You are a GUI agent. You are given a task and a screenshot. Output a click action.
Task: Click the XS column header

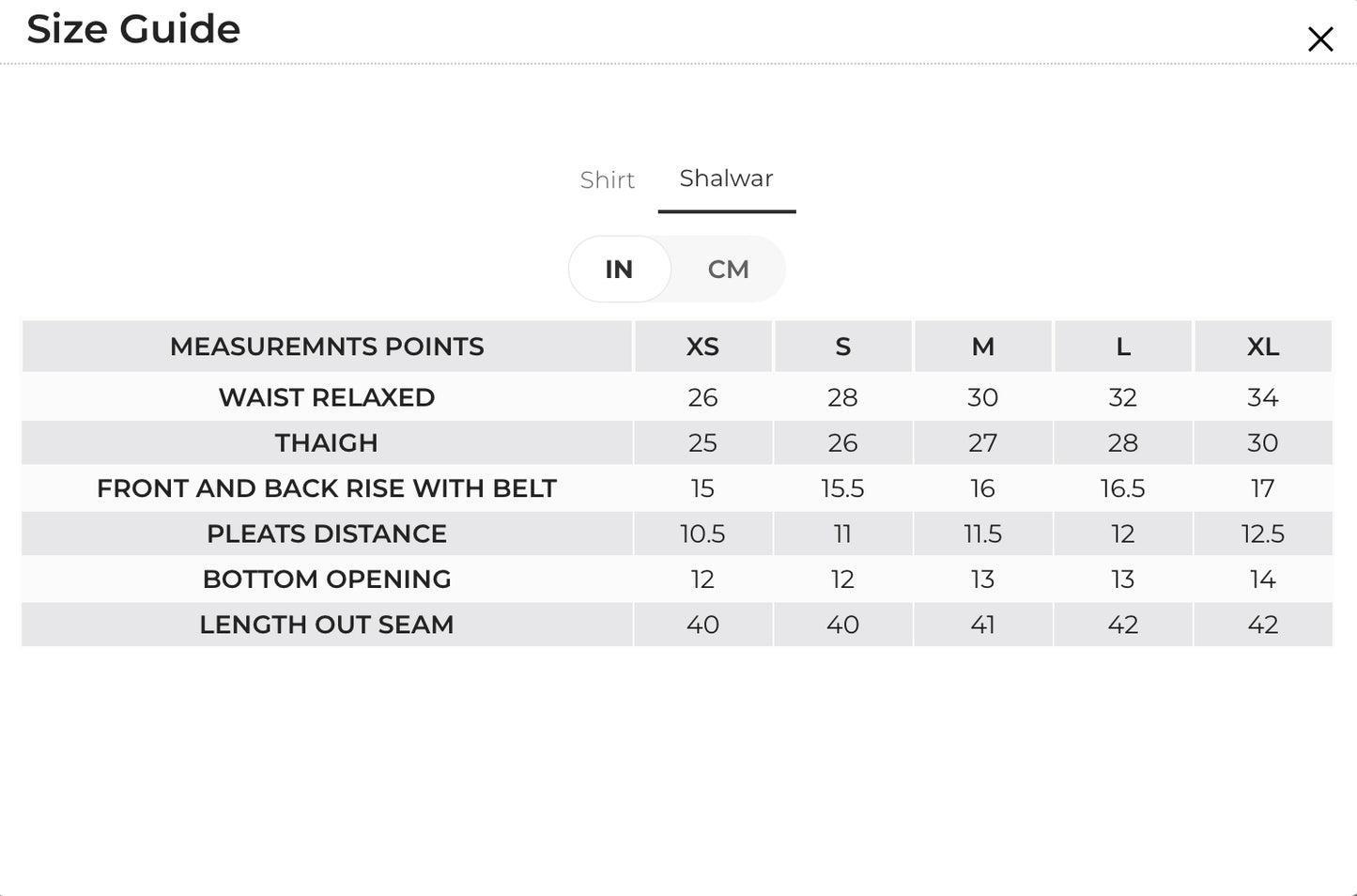pos(702,347)
